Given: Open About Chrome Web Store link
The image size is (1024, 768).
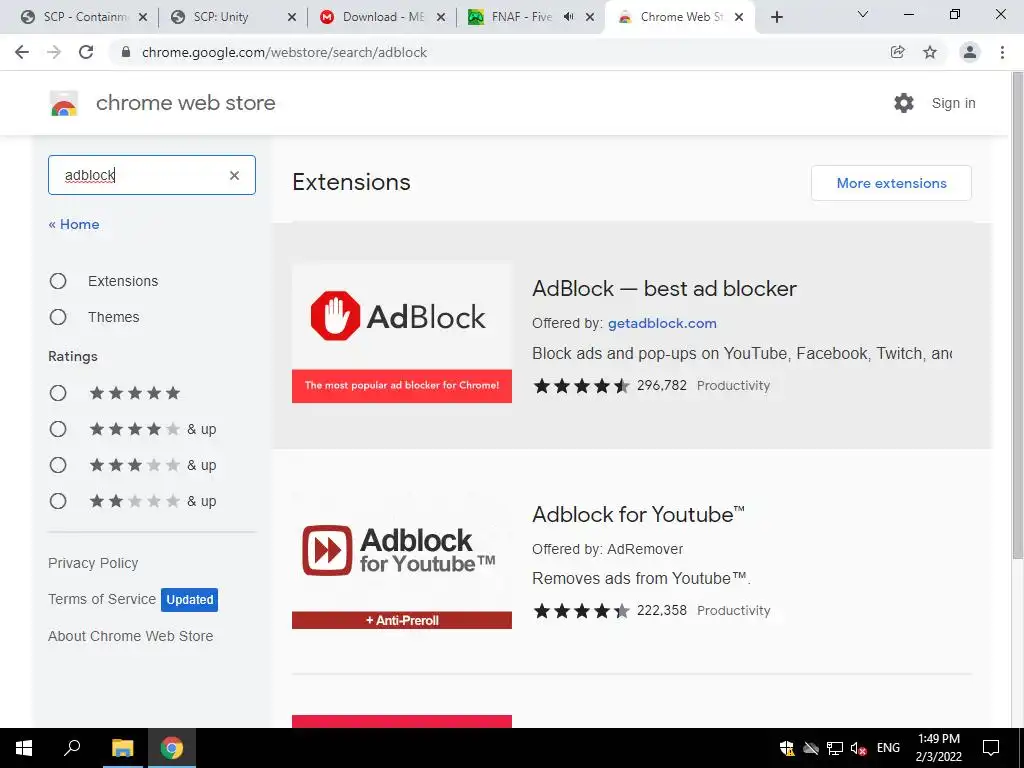Looking at the screenshot, I should (x=130, y=636).
